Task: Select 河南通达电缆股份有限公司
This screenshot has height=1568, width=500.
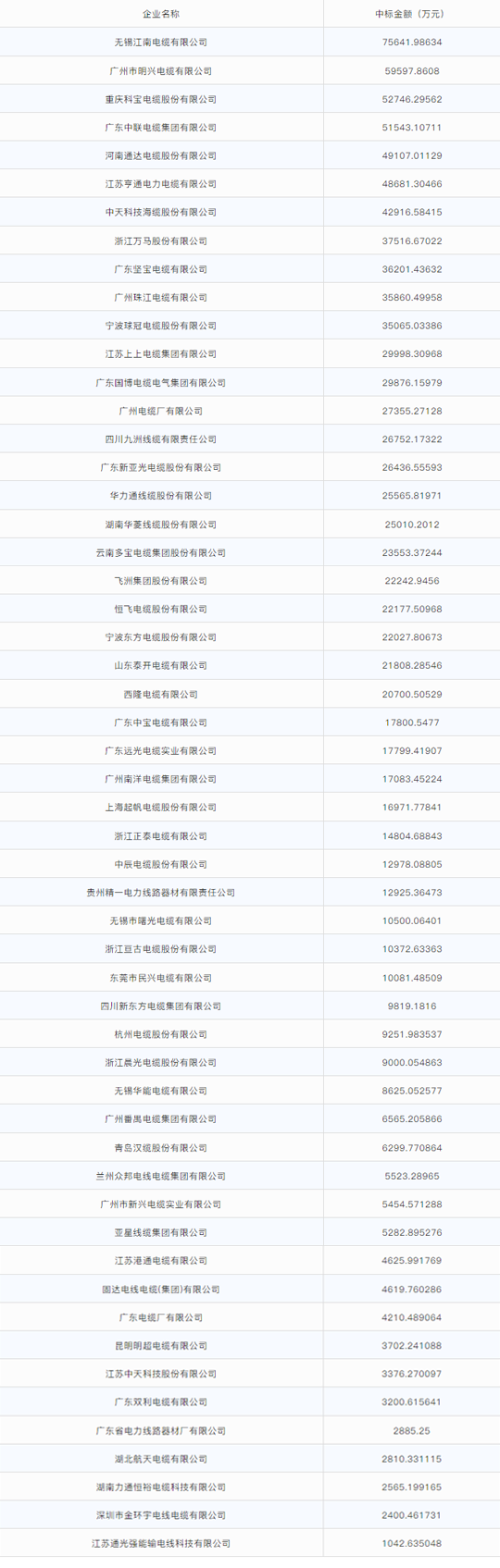Action: pyautogui.click(x=161, y=155)
